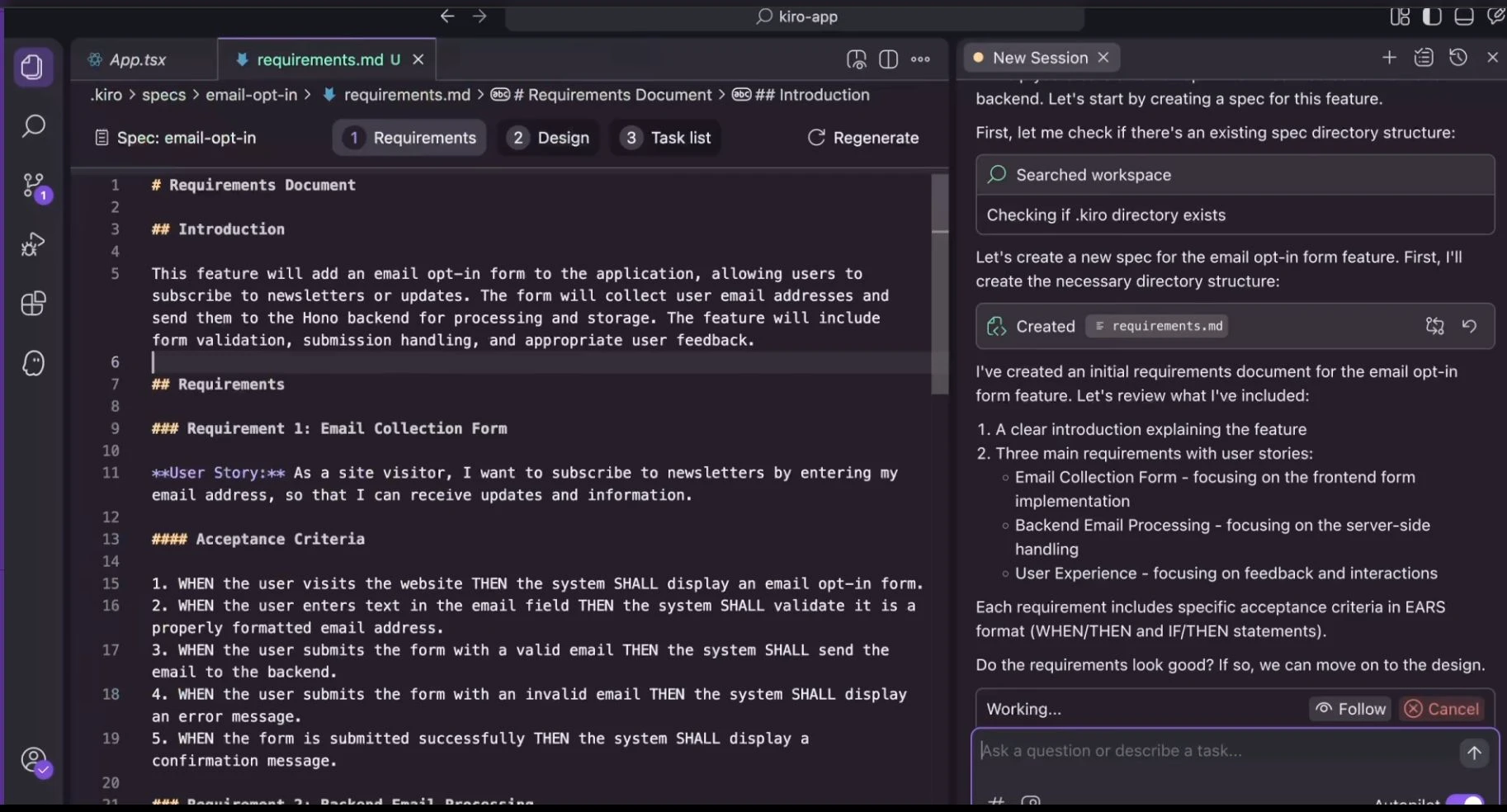Go back using the left navigation arrow
The width and height of the screenshot is (1507, 812).
pos(447,16)
